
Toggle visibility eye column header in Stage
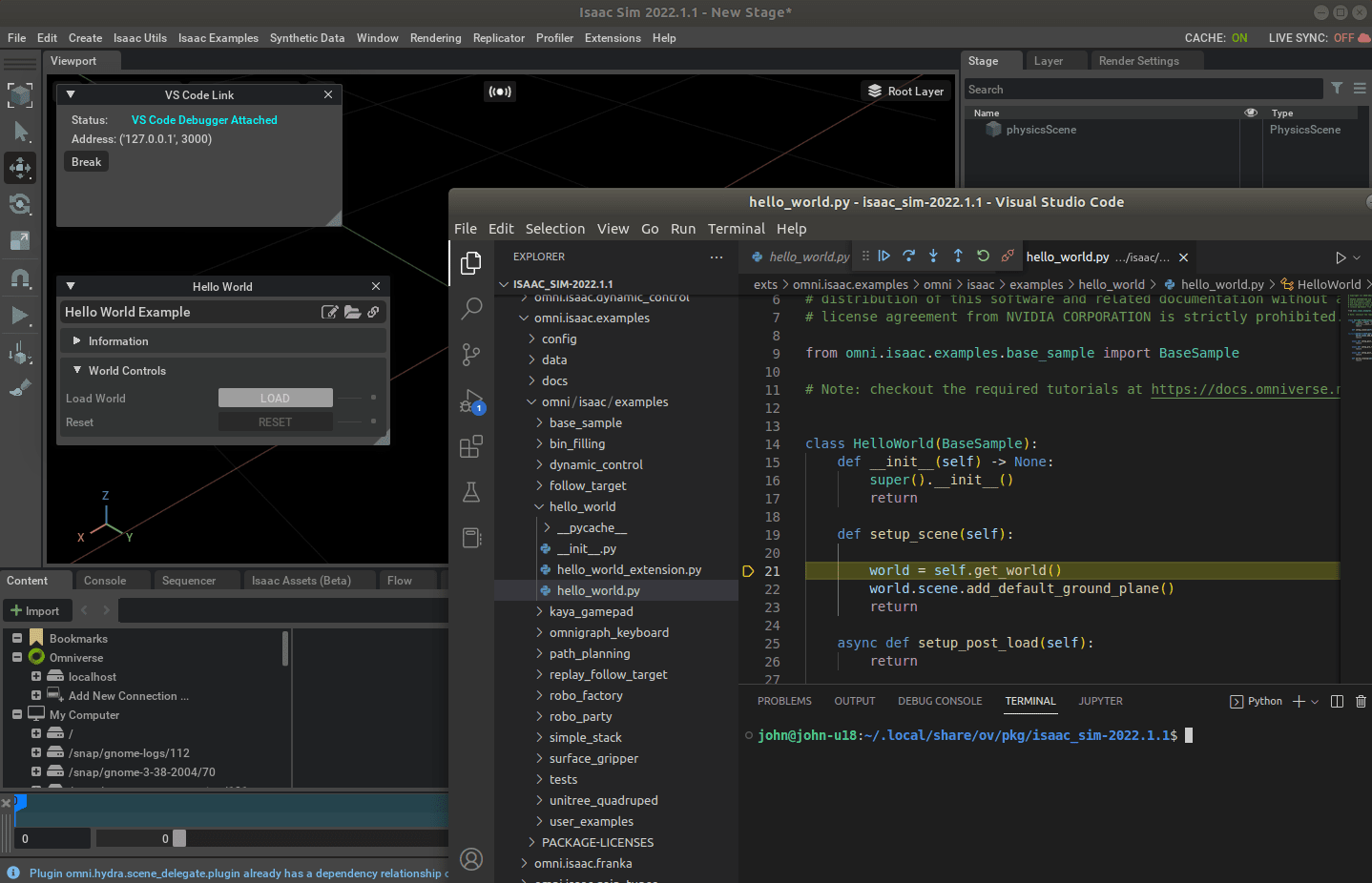pos(1251,113)
